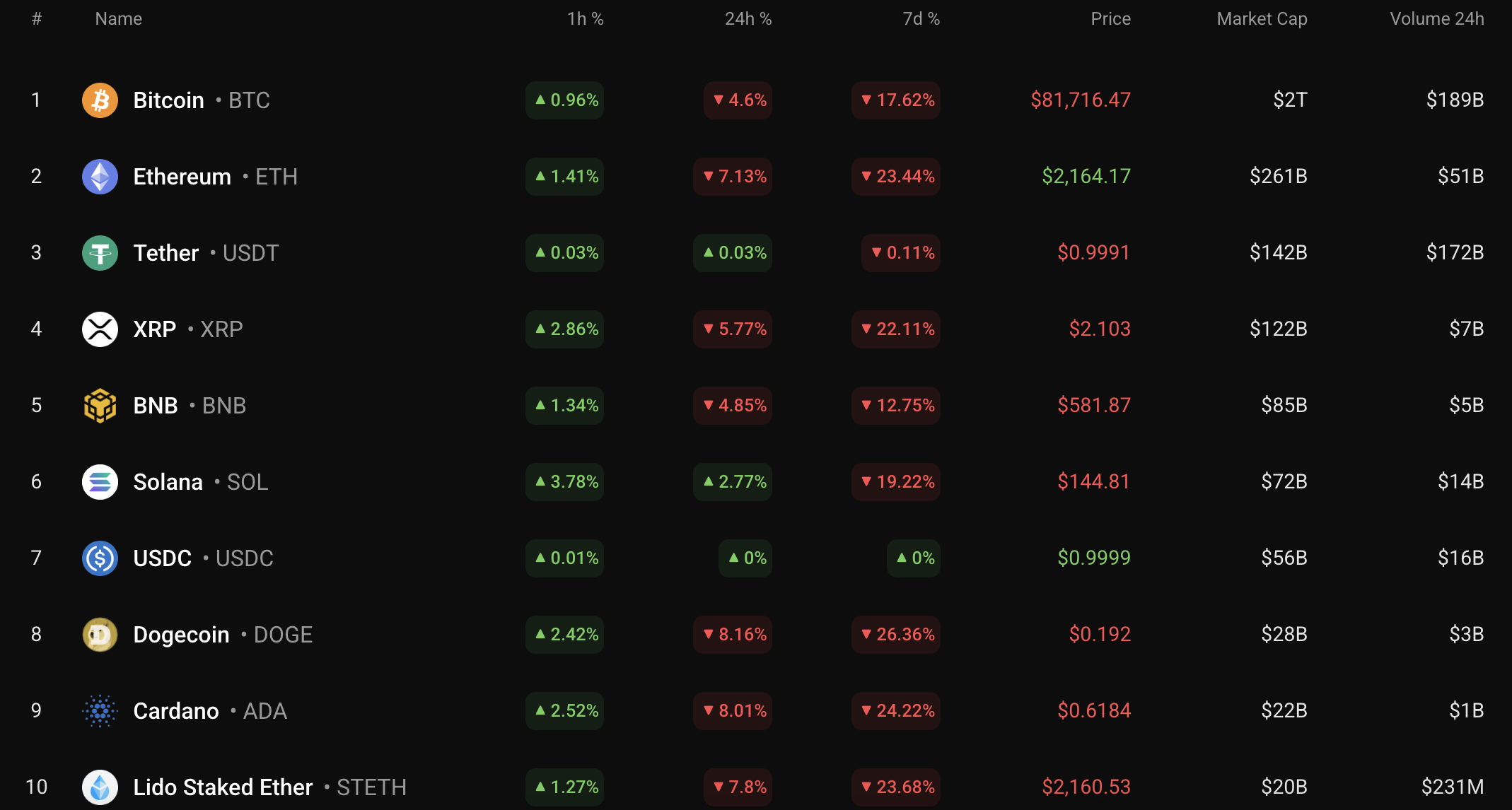This screenshot has height=810, width=1512.
Task: Click the USDC dollar icon
Action: tap(100, 558)
